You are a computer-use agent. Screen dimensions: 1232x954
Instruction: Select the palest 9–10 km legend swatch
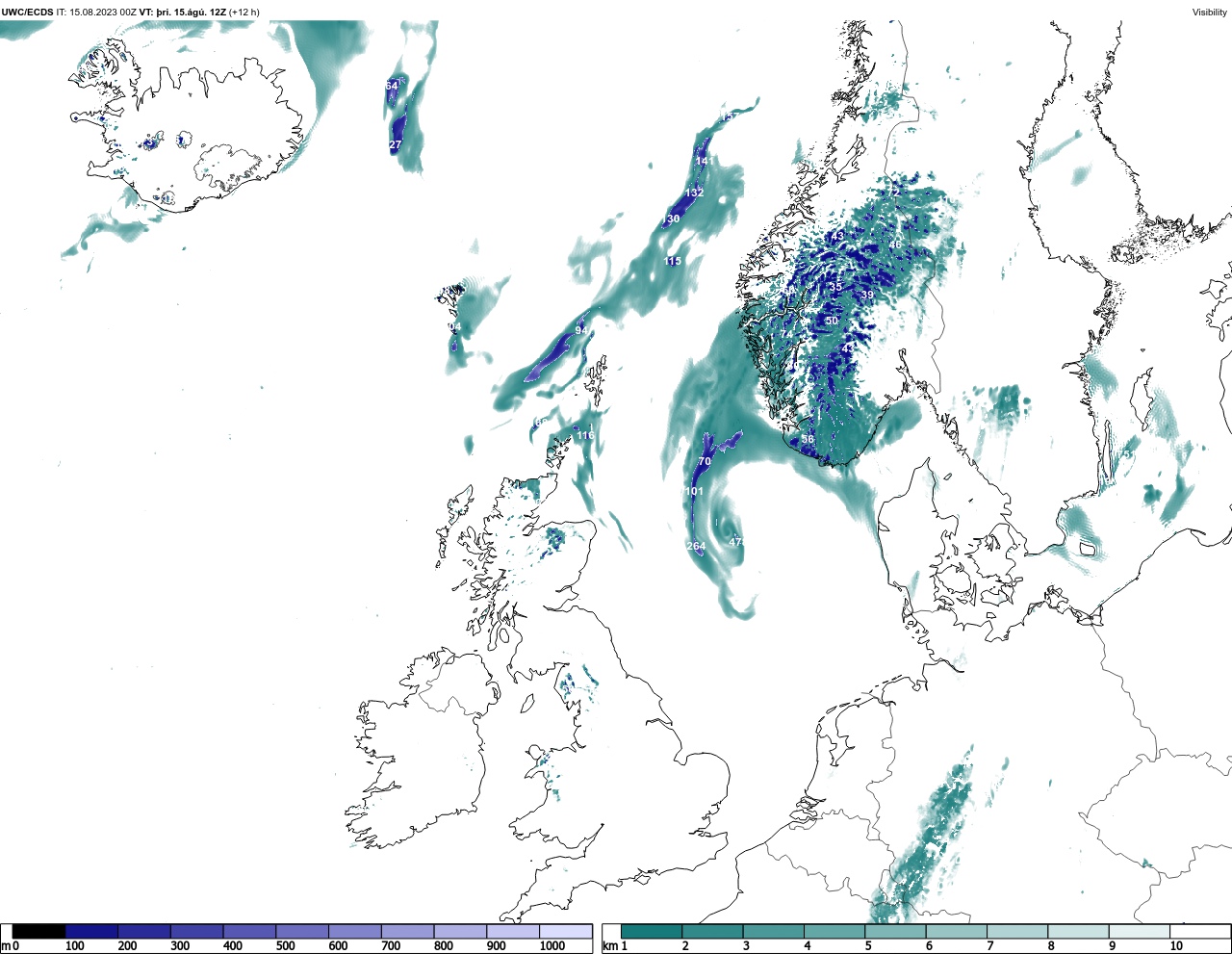coord(1140,931)
